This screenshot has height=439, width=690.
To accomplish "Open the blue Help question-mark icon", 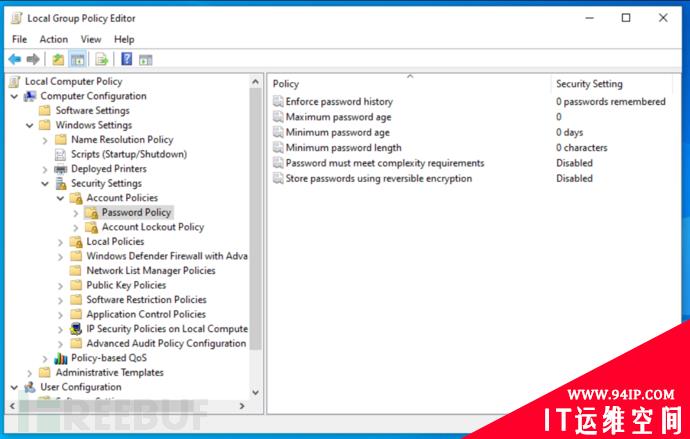I will pyautogui.click(x=127, y=59).
